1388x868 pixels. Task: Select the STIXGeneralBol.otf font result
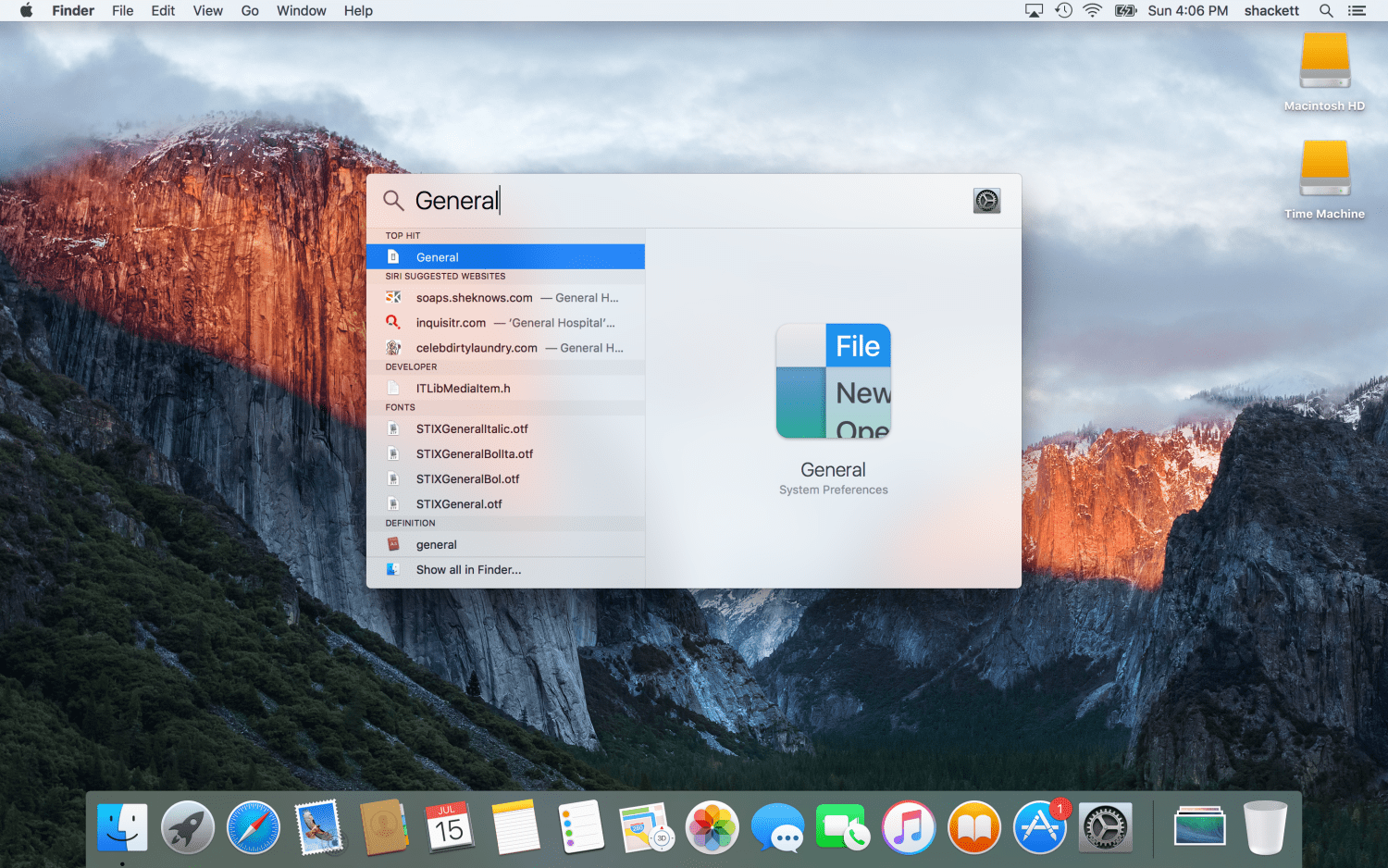point(505,479)
